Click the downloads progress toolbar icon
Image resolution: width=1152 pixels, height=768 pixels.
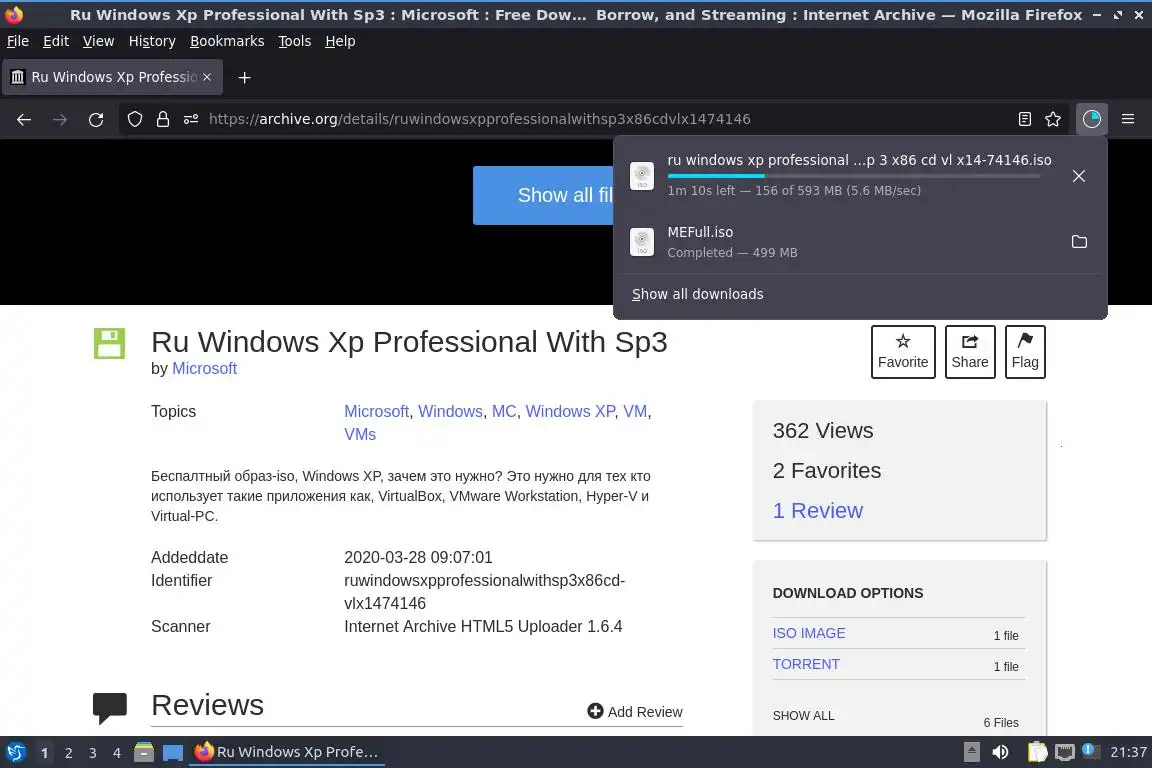1092,119
